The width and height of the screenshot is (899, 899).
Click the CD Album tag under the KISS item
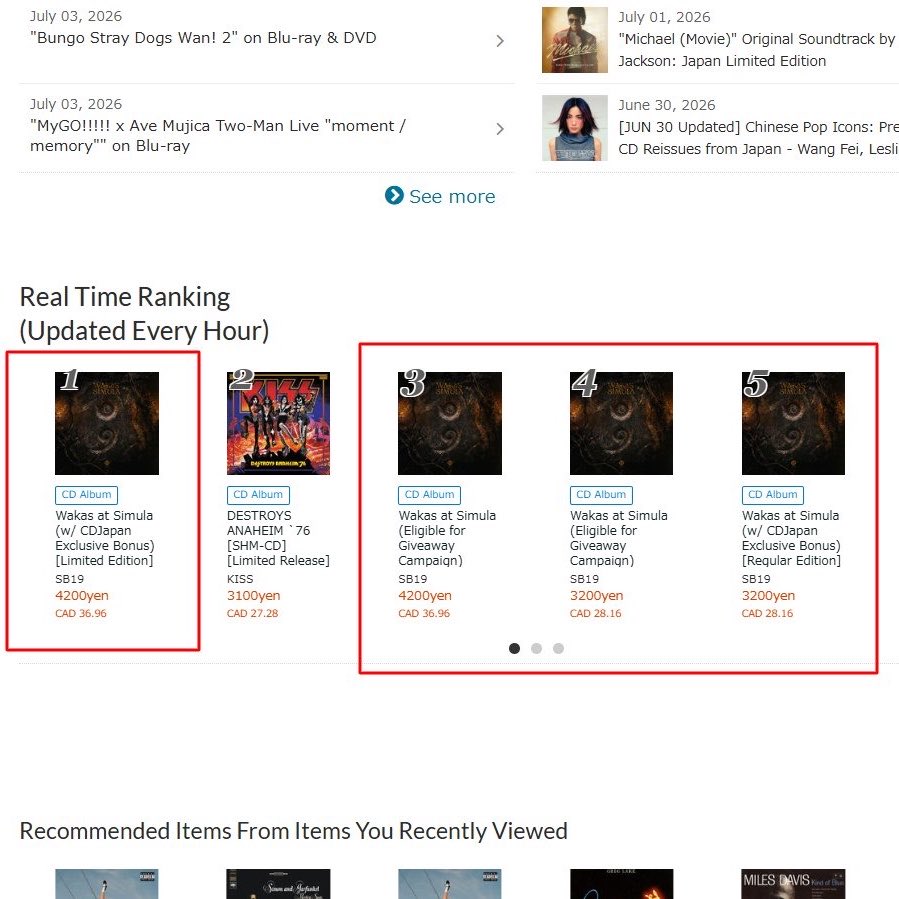(x=258, y=495)
